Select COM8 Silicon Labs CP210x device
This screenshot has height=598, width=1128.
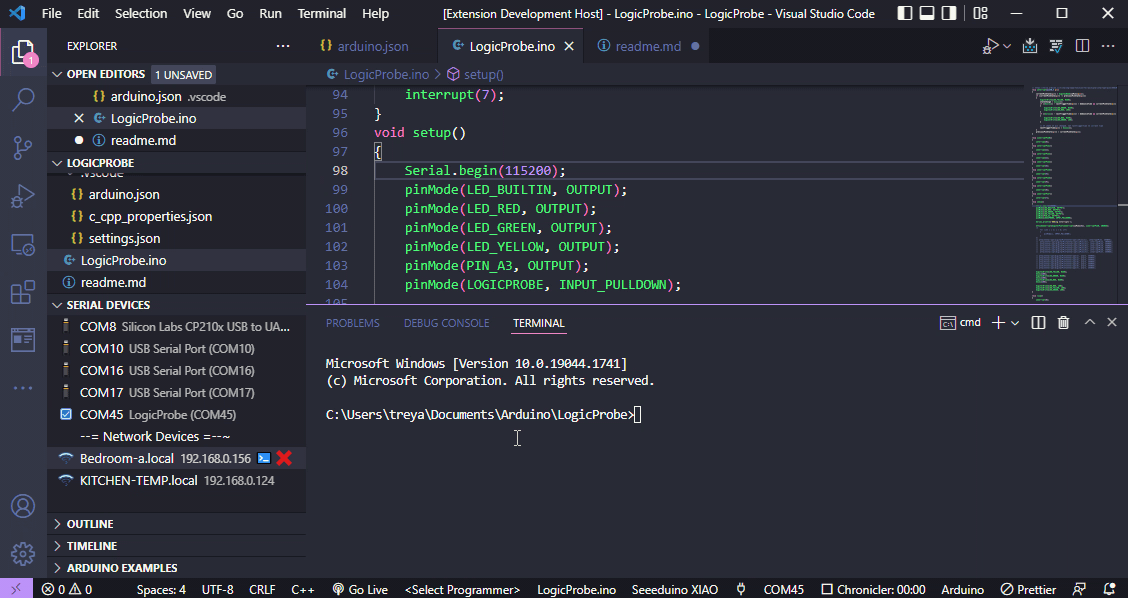point(176,327)
